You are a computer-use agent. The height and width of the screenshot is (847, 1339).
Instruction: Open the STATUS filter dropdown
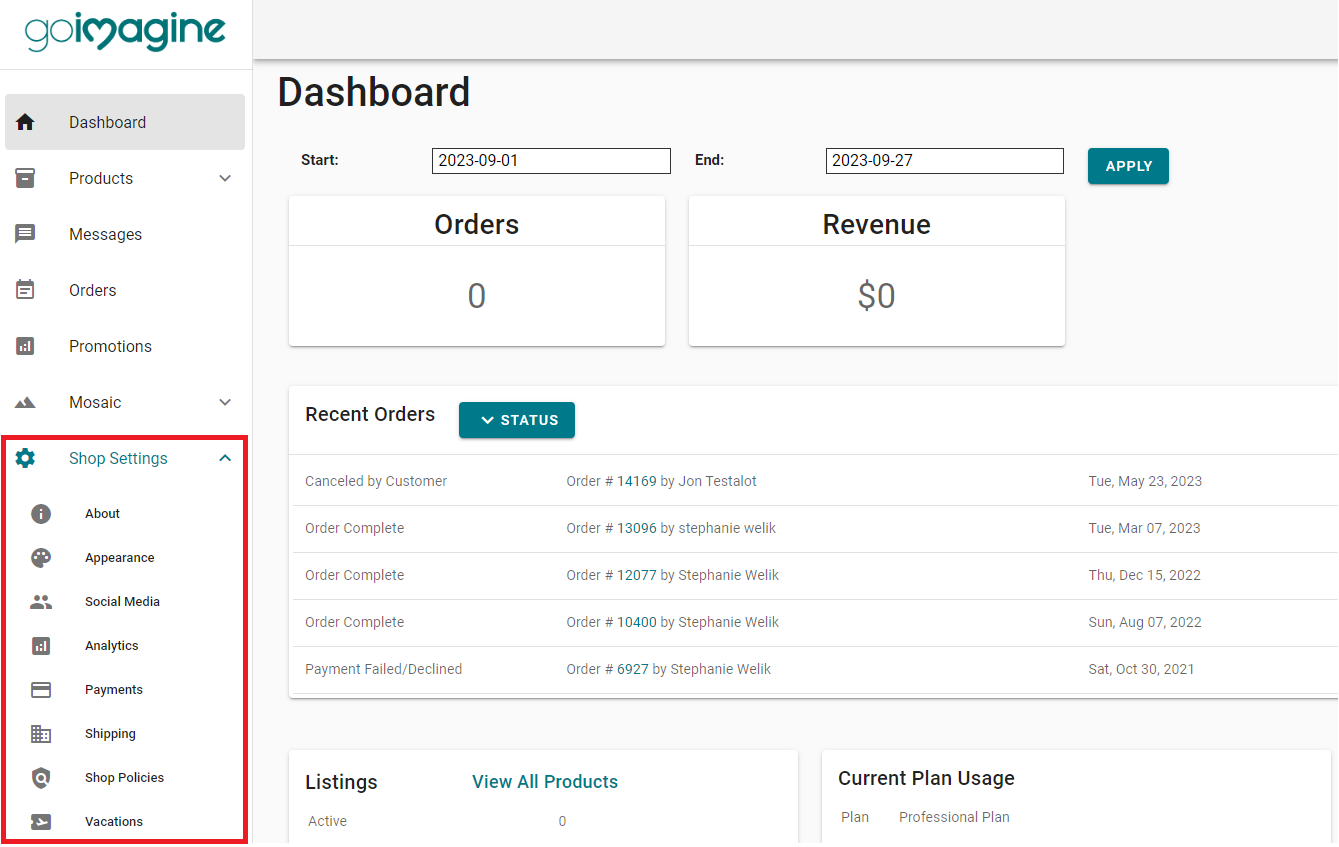(516, 420)
